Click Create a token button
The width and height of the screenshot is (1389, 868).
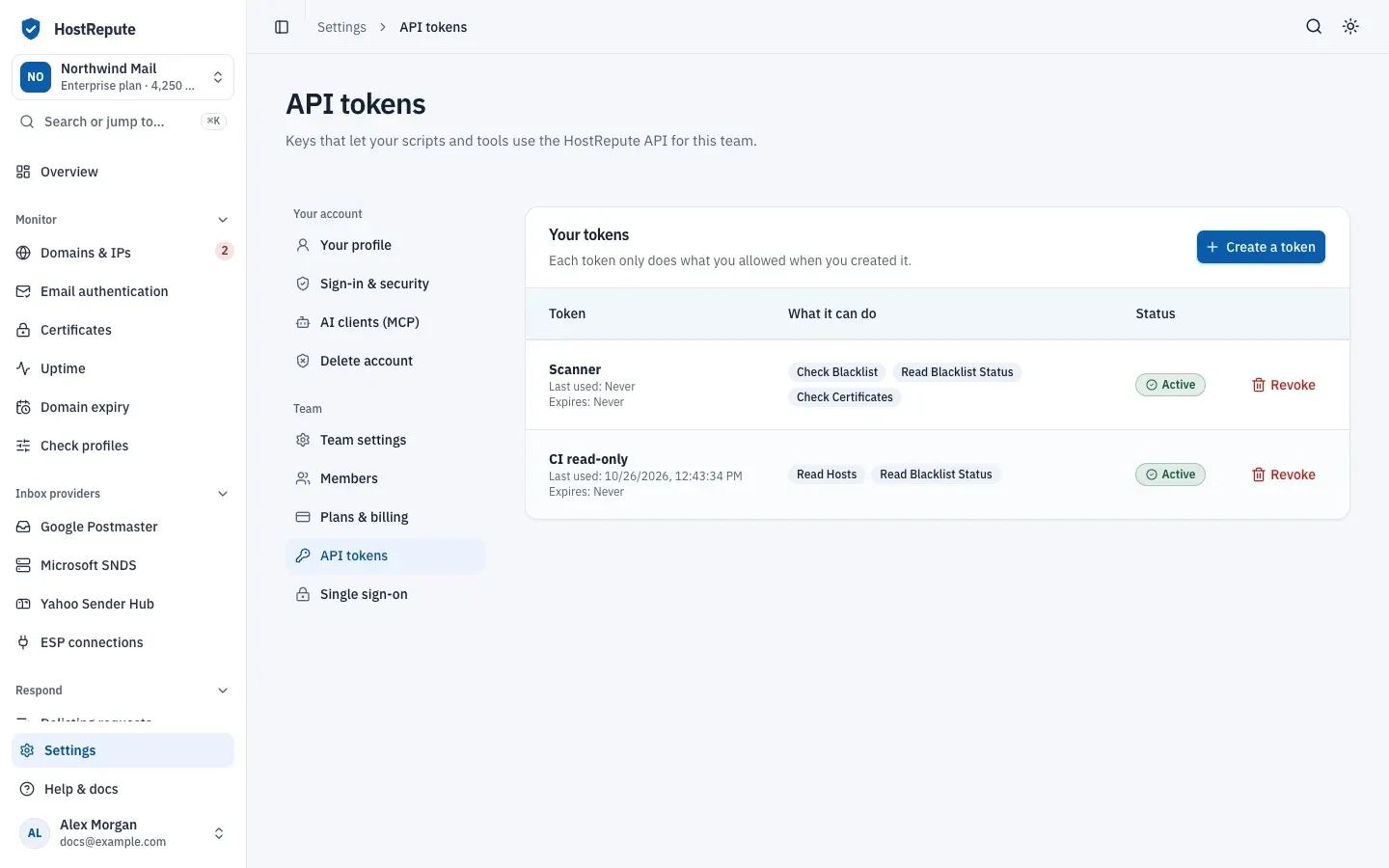1261,247
